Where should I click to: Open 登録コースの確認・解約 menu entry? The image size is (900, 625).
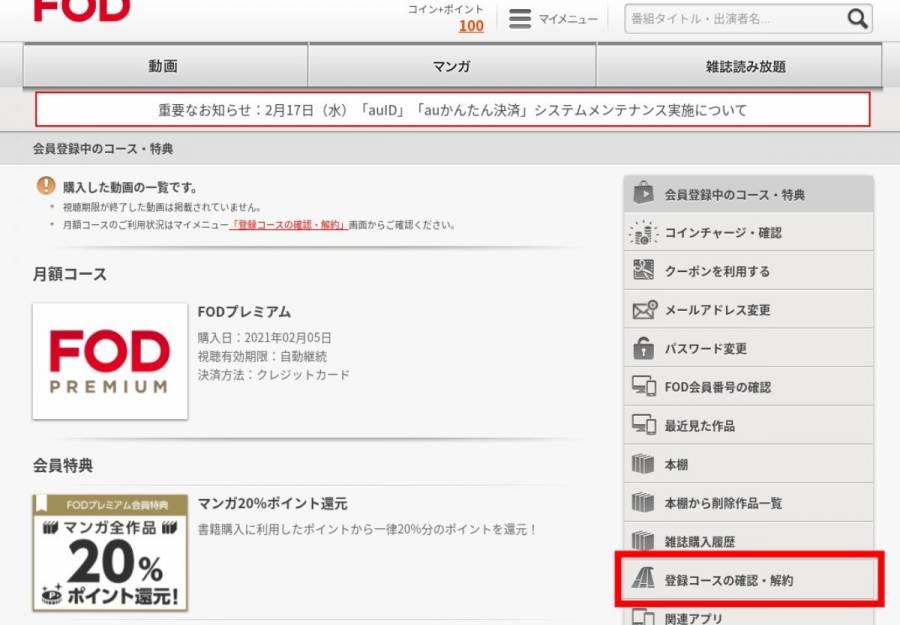pyautogui.click(x=748, y=579)
